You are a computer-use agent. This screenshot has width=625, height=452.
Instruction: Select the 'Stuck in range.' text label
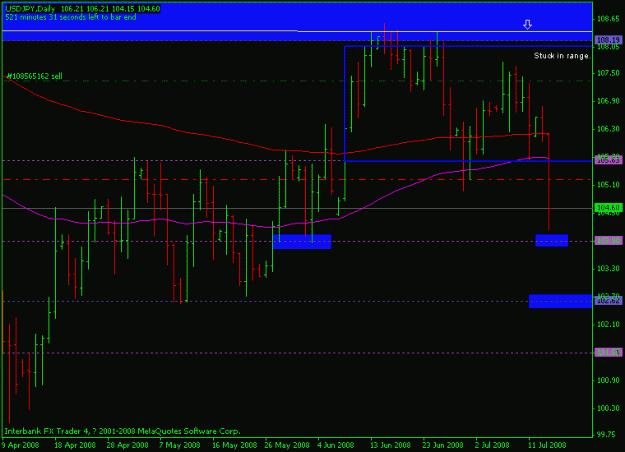562,56
